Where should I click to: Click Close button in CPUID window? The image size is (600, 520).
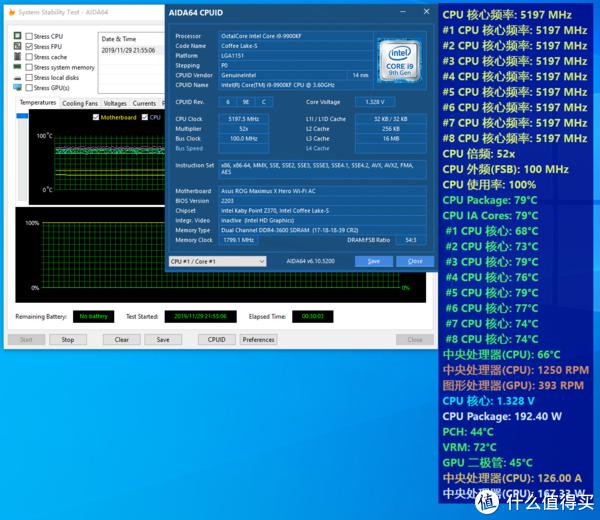point(415,261)
